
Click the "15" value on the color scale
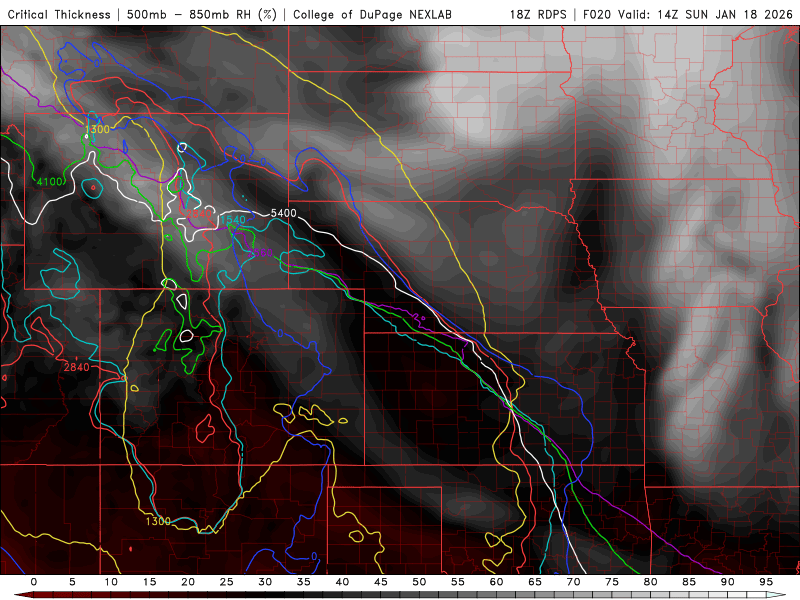click(x=149, y=582)
